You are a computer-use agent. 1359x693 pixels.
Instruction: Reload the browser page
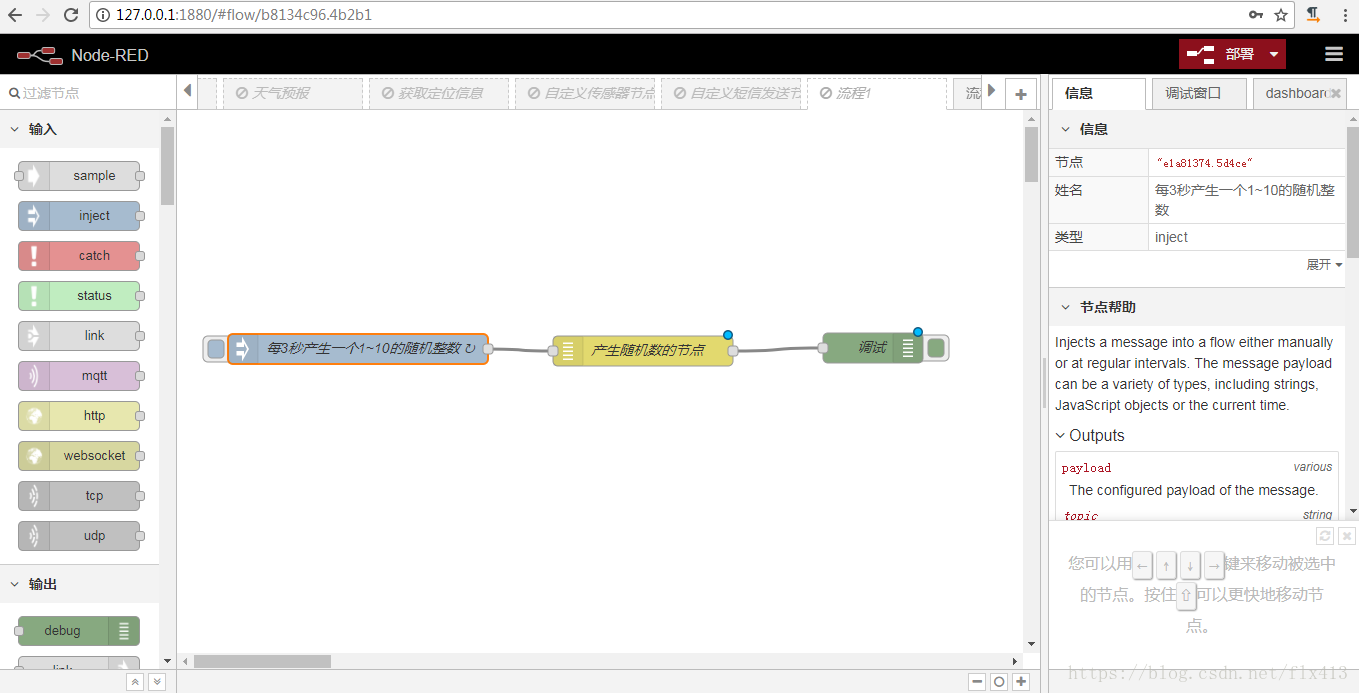click(x=71, y=15)
